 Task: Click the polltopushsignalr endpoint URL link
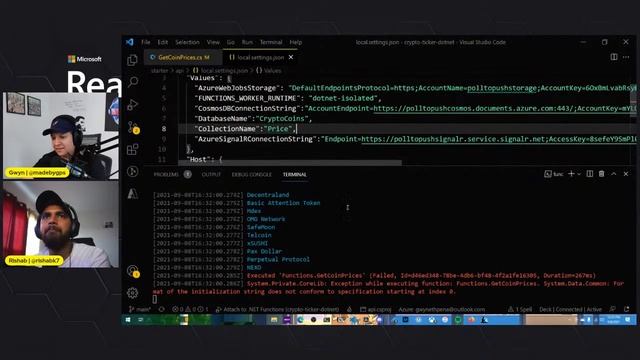453,139
